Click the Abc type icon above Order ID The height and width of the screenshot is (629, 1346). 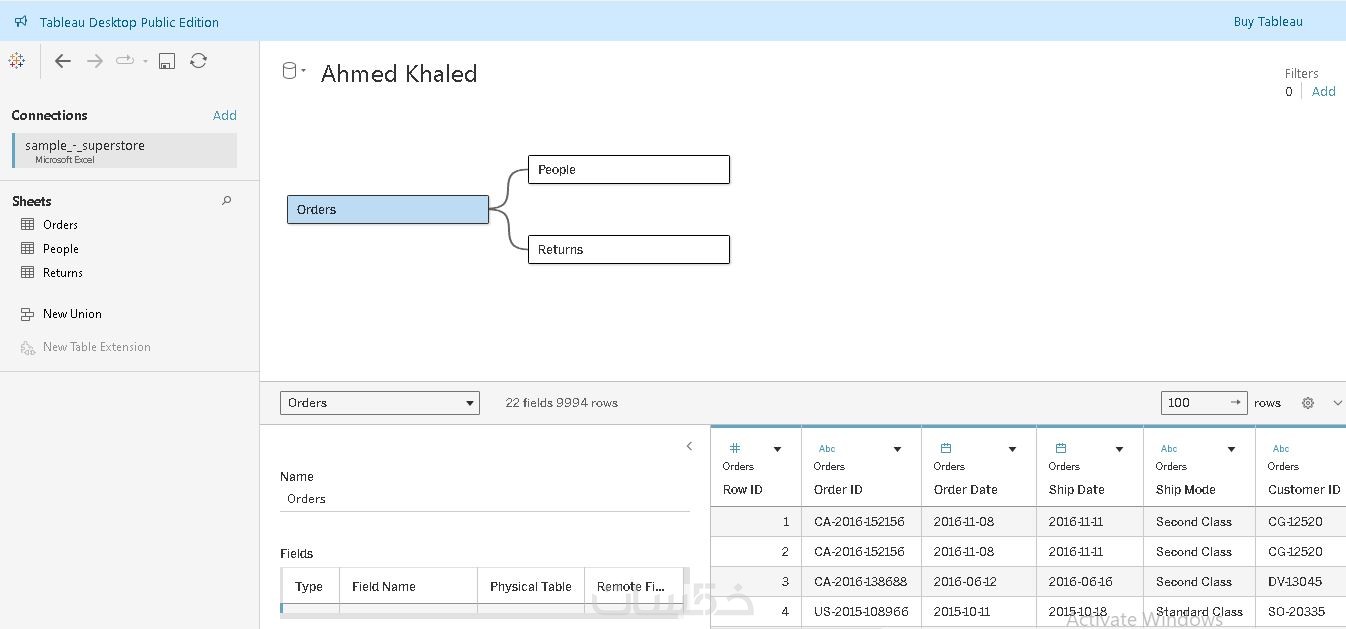point(827,449)
